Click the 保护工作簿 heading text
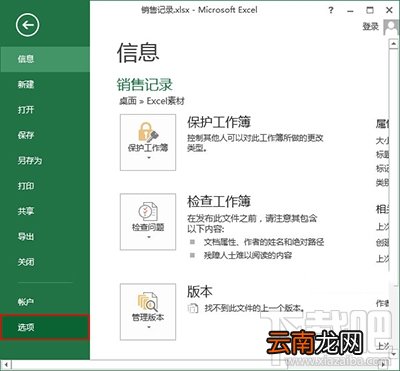 pyautogui.click(x=219, y=122)
